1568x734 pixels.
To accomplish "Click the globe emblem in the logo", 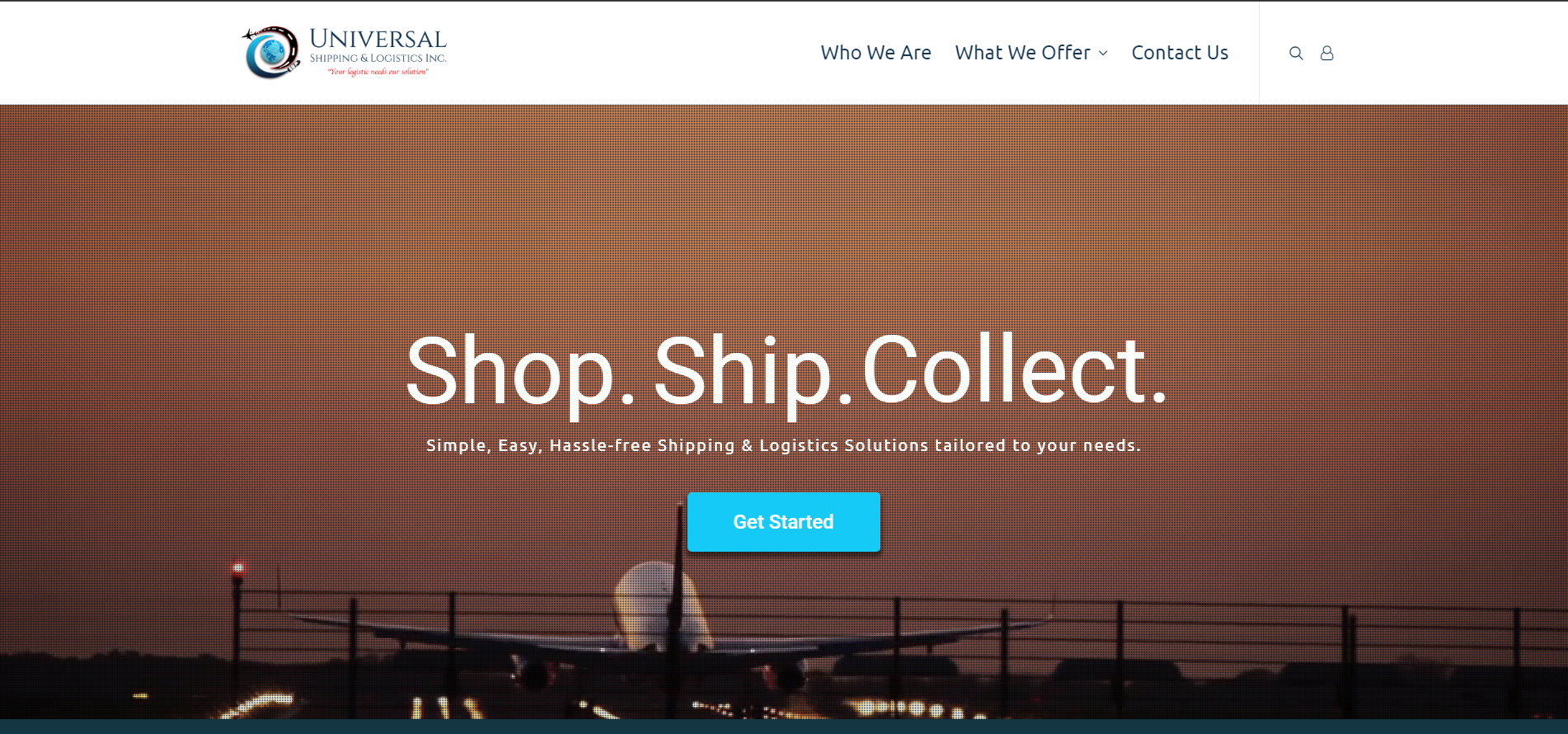I will (x=270, y=52).
